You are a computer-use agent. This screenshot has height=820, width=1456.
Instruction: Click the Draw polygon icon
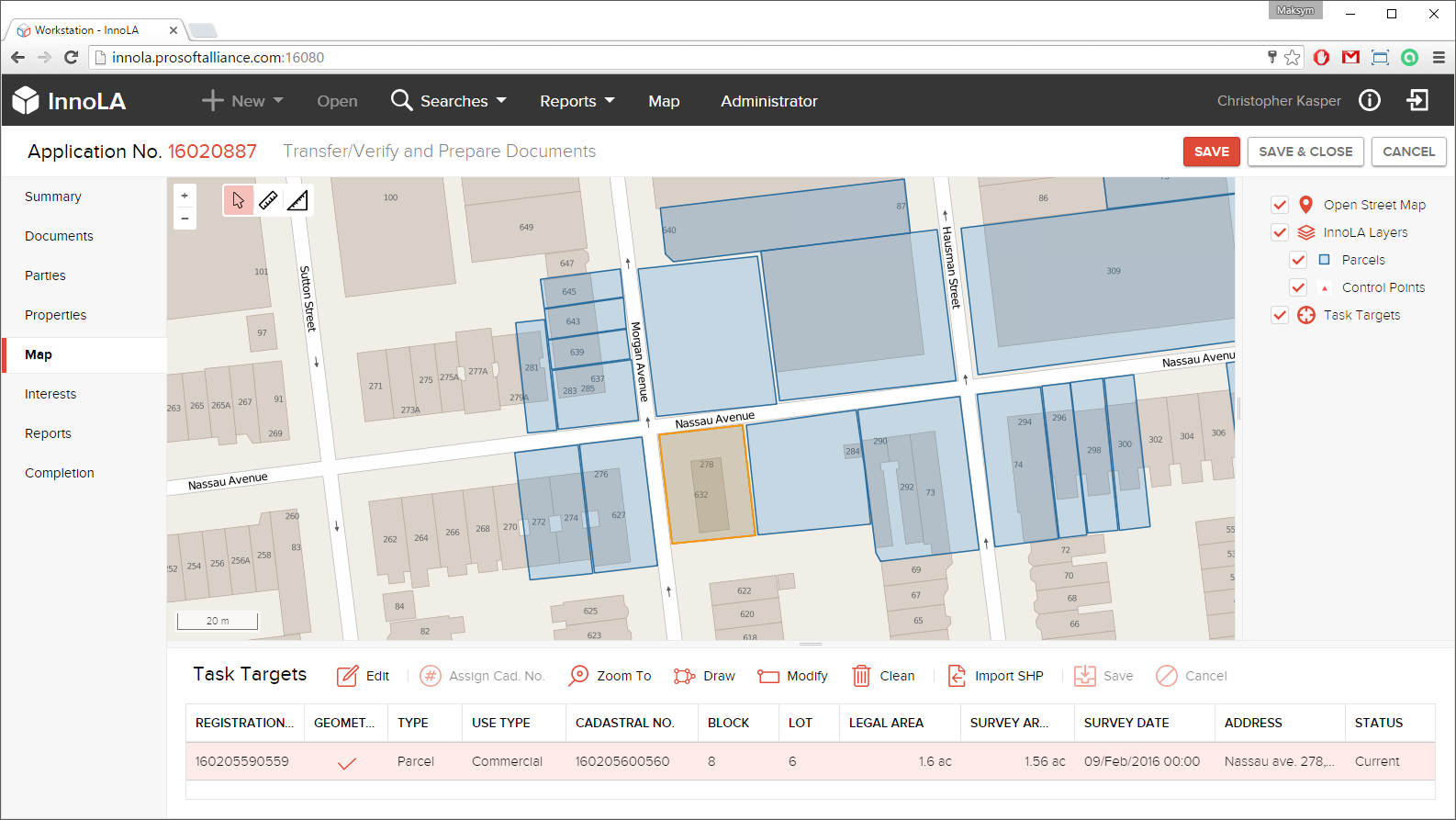pos(684,676)
